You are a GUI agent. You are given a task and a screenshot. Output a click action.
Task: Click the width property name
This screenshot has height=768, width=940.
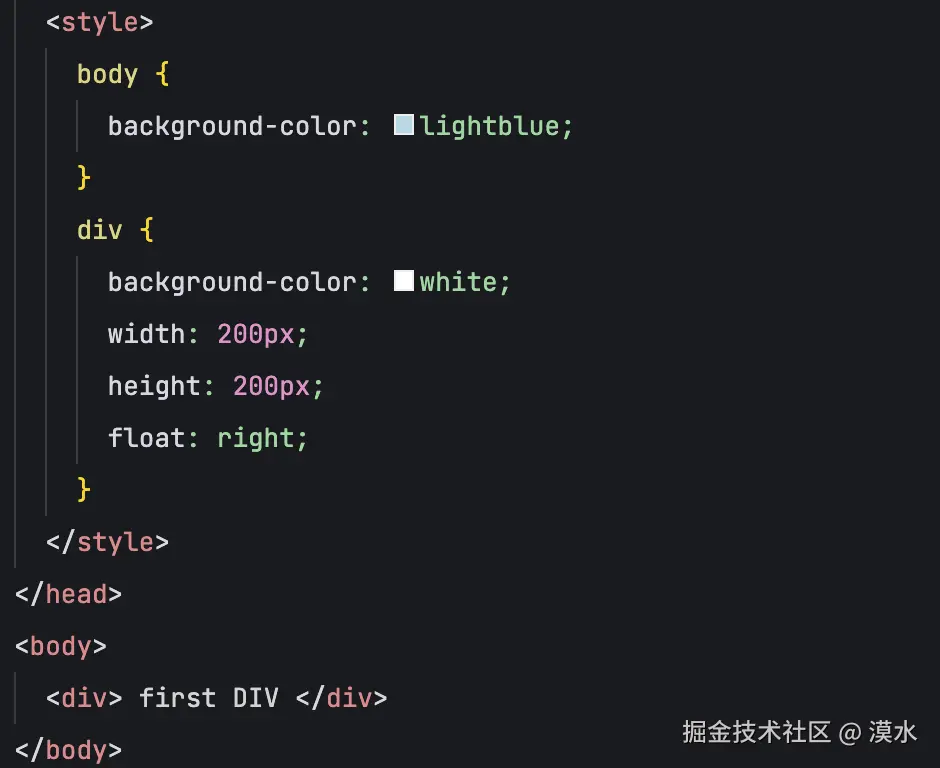pyautogui.click(x=146, y=334)
